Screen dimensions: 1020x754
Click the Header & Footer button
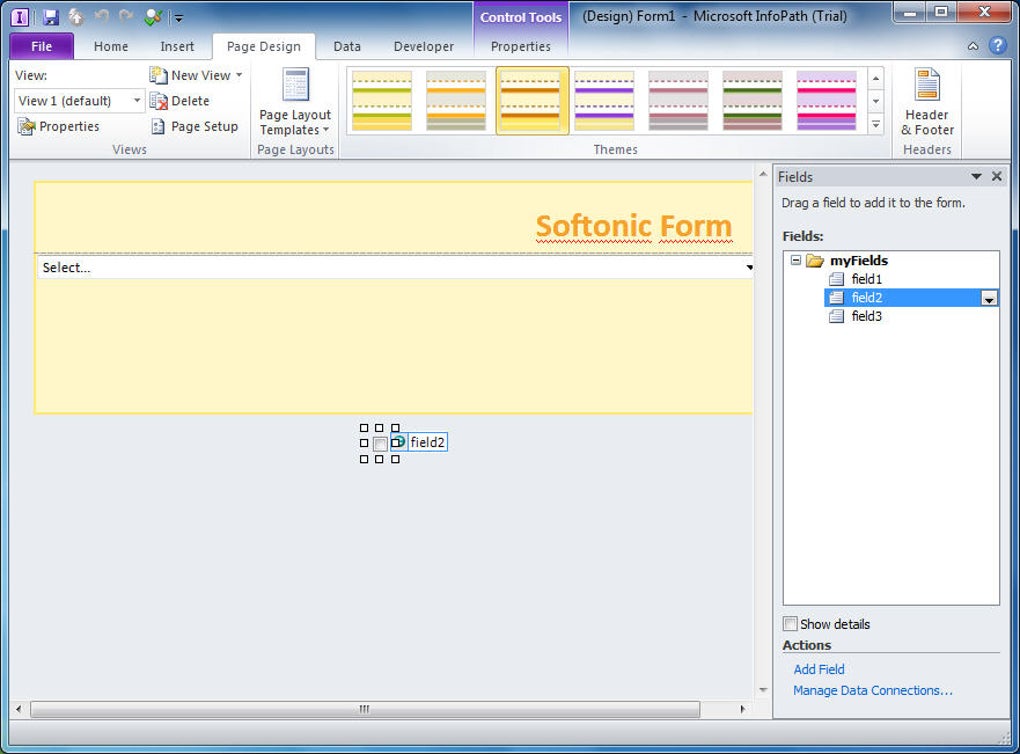[x=927, y=102]
